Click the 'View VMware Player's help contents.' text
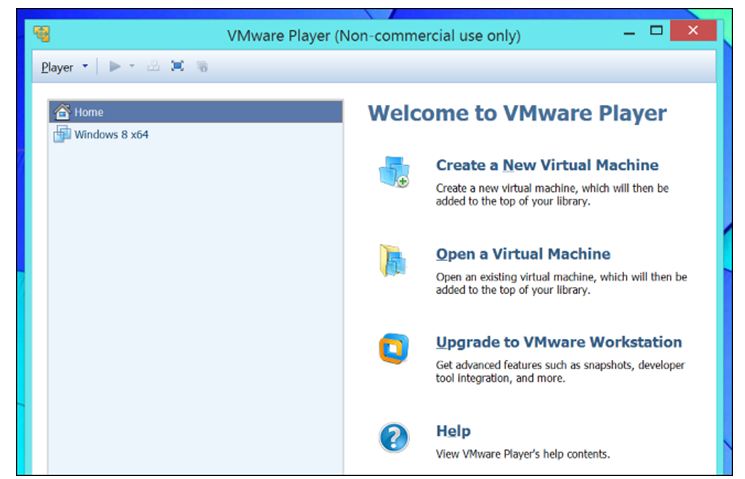This screenshot has width=745, height=479. coord(523,454)
